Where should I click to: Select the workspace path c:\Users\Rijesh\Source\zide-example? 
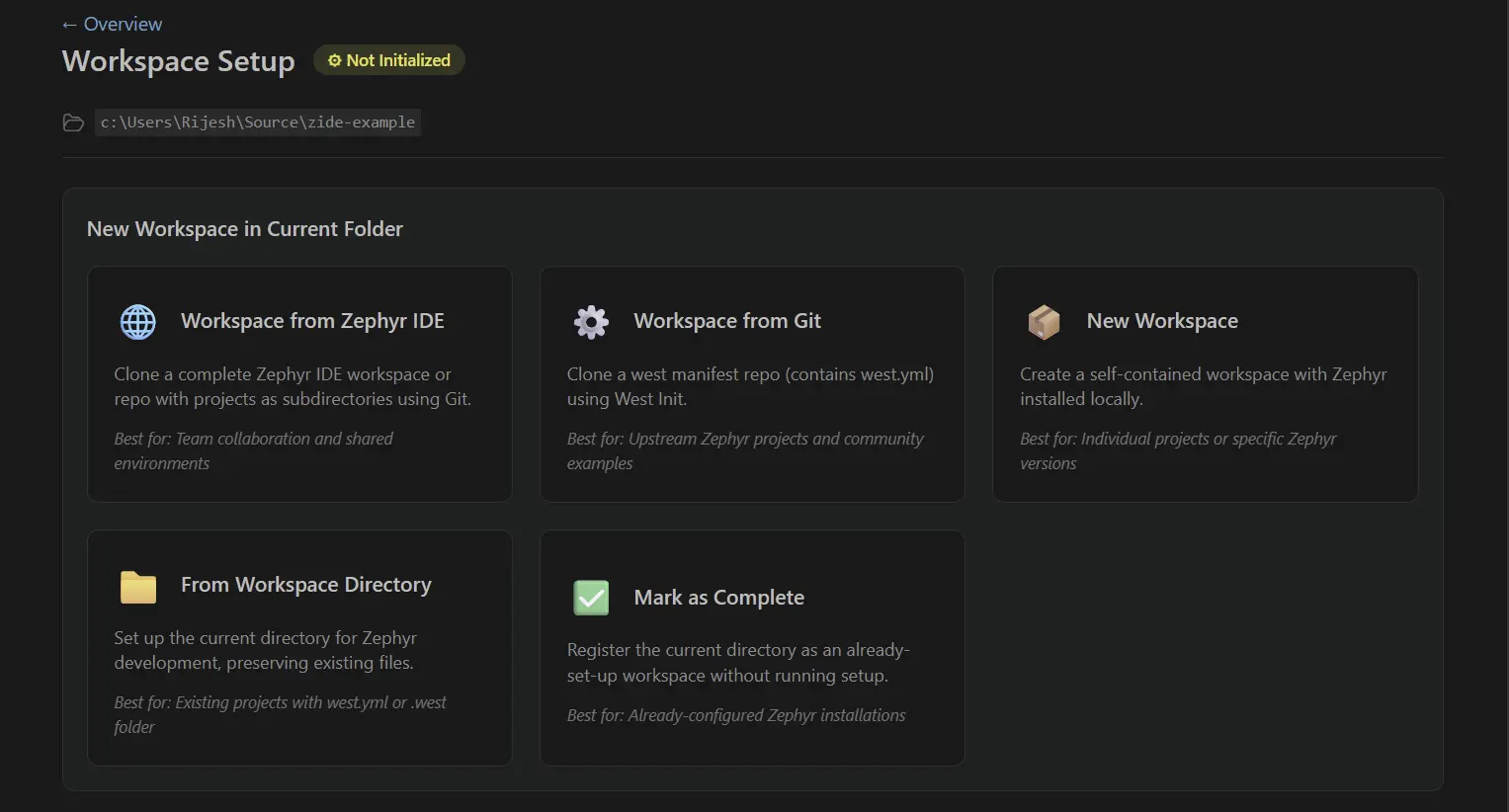click(x=258, y=122)
